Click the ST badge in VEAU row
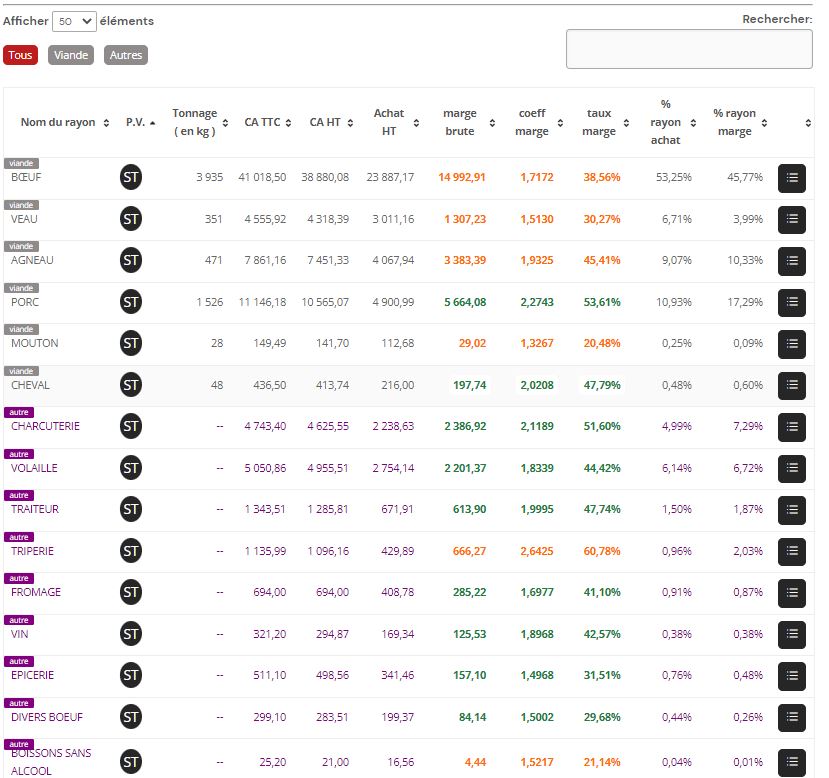The width and height of the screenshot is (829, 778). (x=131, y=219)
